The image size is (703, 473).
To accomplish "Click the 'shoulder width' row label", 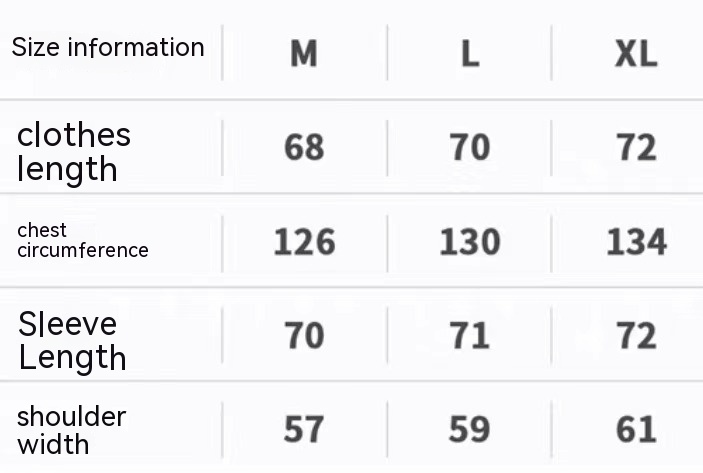I will coord(71,430).
